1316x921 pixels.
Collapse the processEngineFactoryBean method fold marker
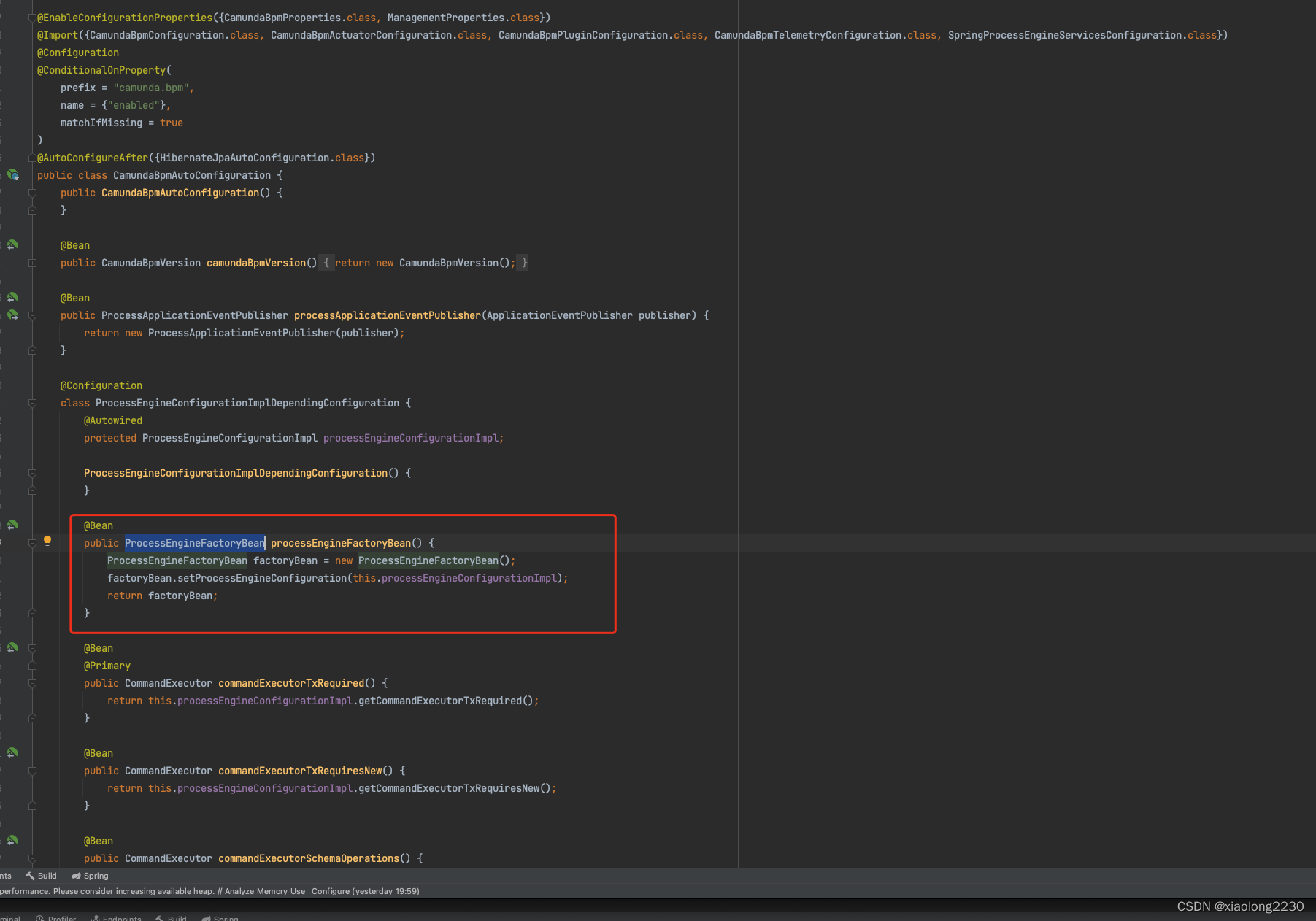[32, 543]
